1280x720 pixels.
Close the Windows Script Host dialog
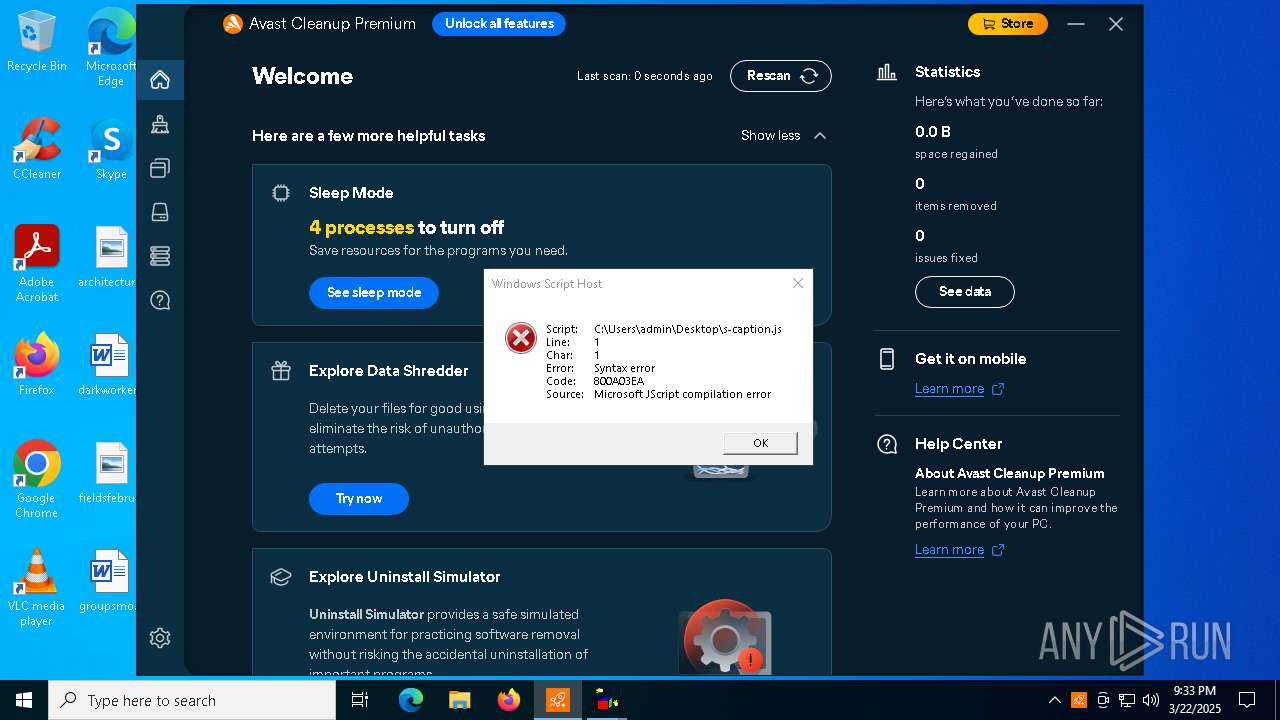click(x=798, y=283)
